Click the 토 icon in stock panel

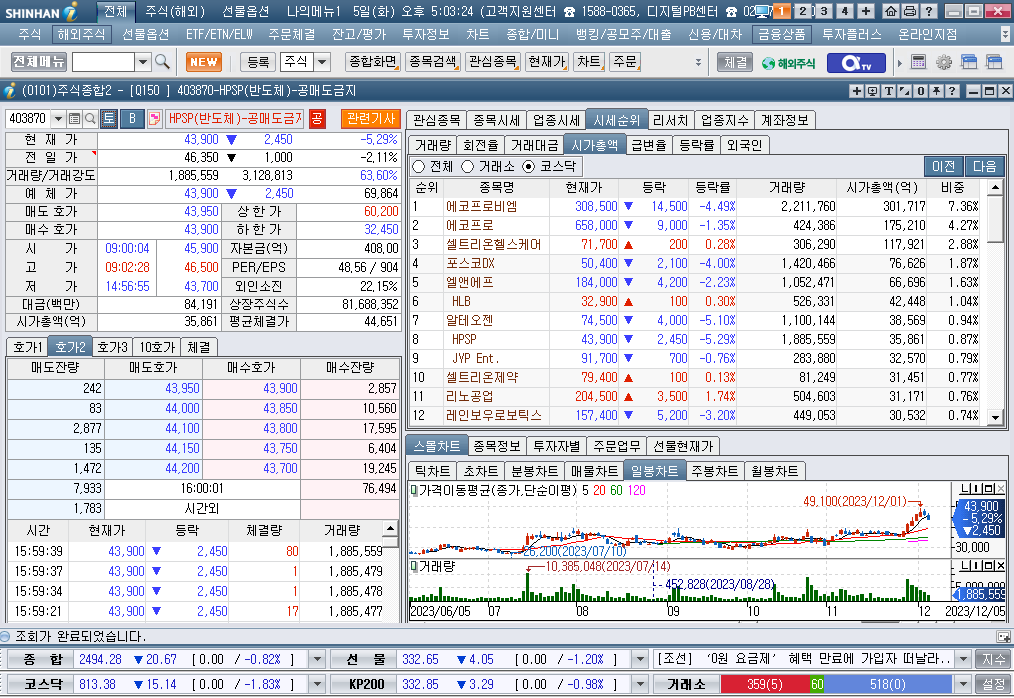tap(109, 118)
